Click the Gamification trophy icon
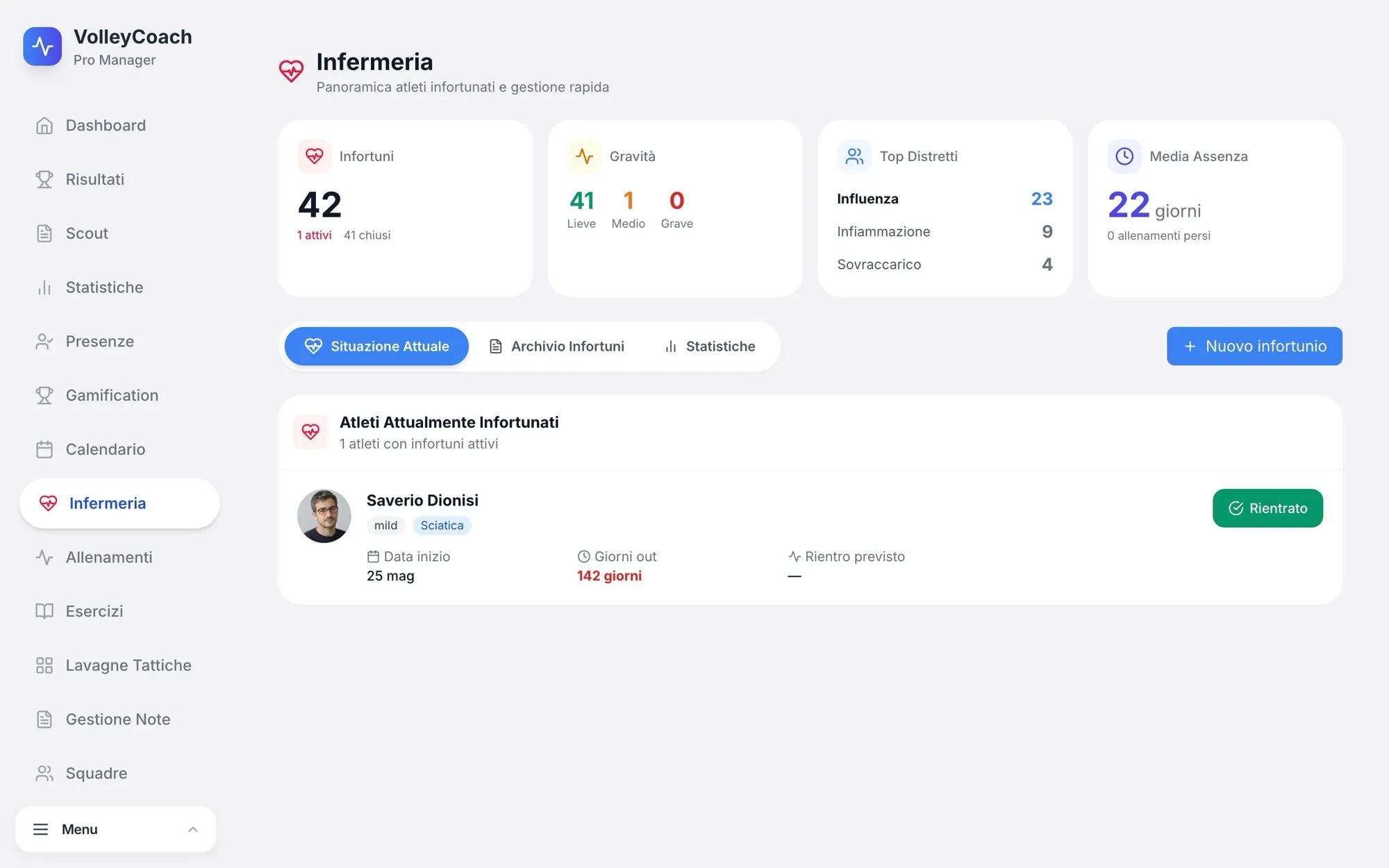The image size is (1389, 868). [44, 395]
